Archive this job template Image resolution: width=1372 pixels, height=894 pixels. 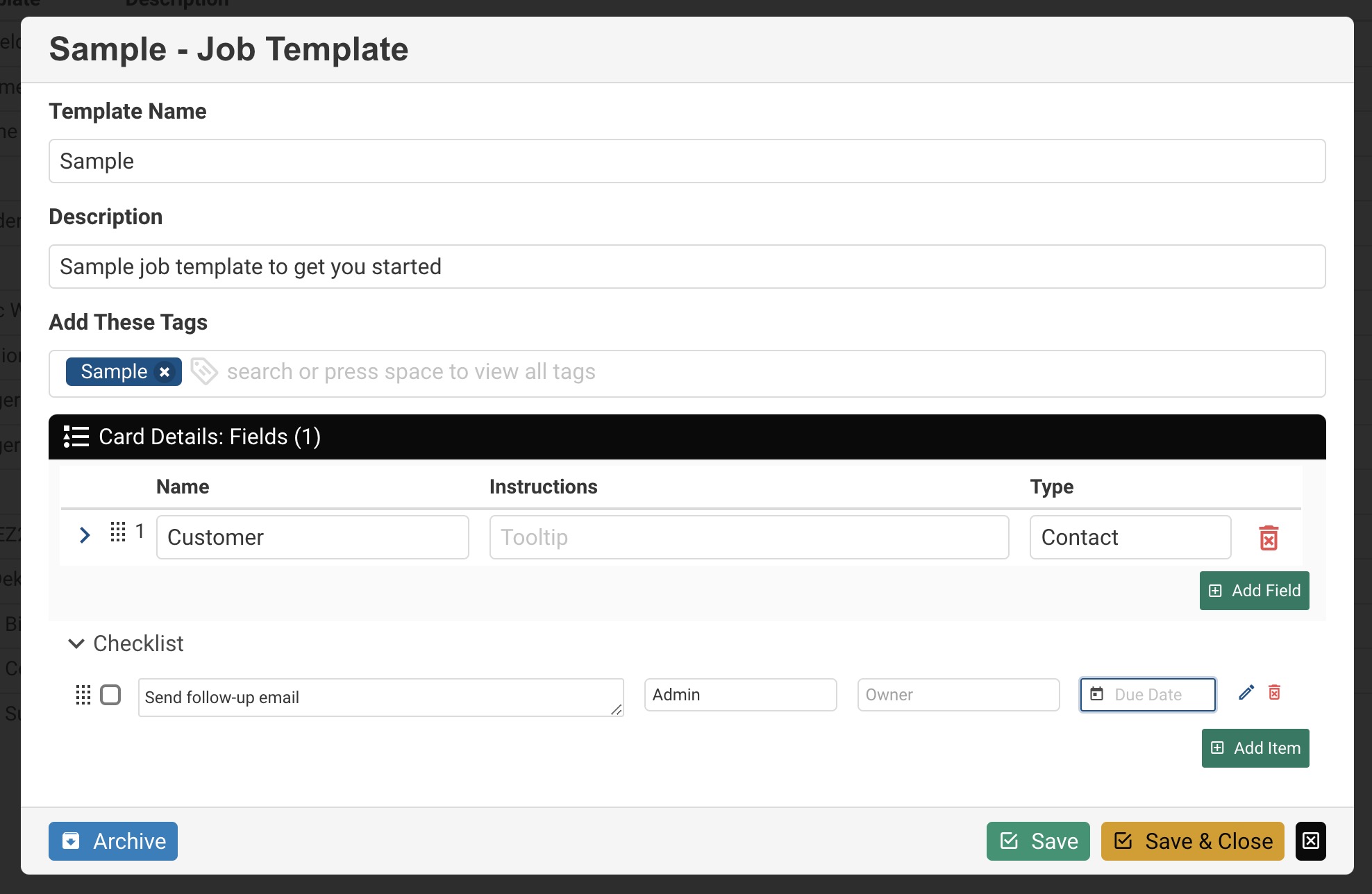tap(112, 841)
